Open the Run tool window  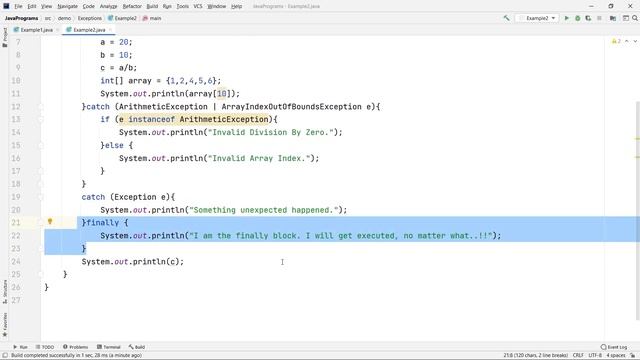coord(20,347)
